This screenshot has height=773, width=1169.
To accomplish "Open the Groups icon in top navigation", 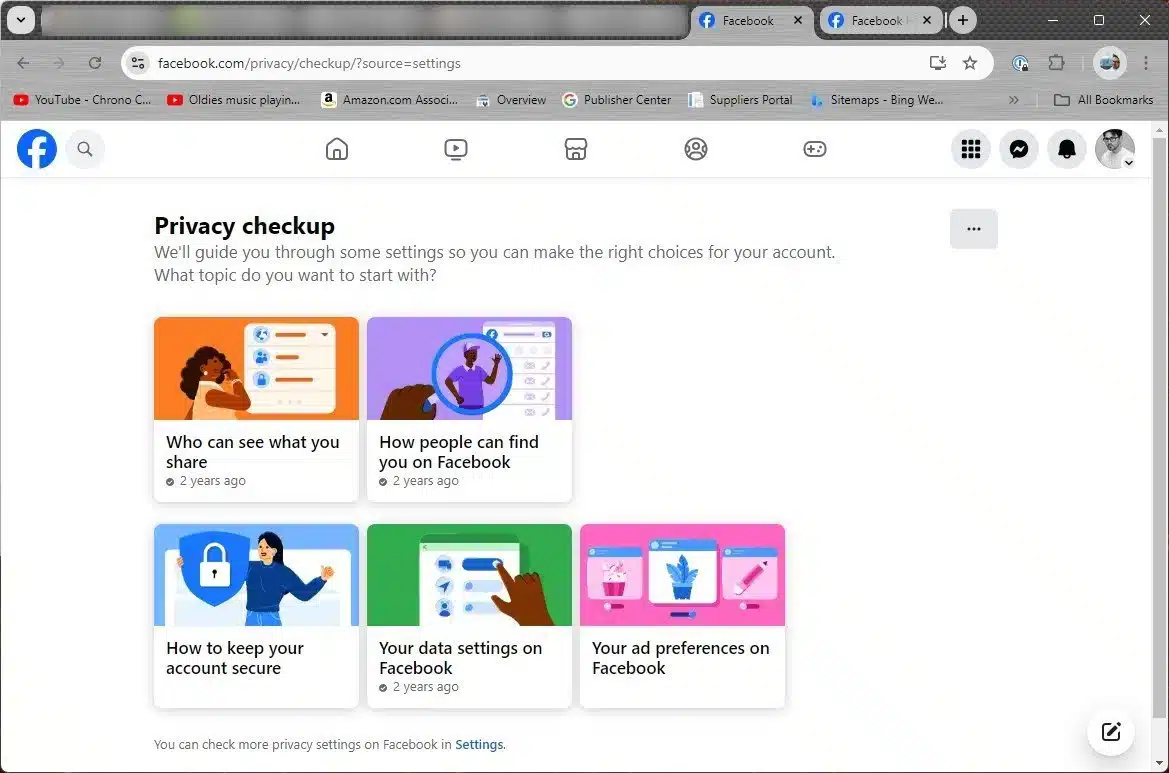I will pos(696,149).
